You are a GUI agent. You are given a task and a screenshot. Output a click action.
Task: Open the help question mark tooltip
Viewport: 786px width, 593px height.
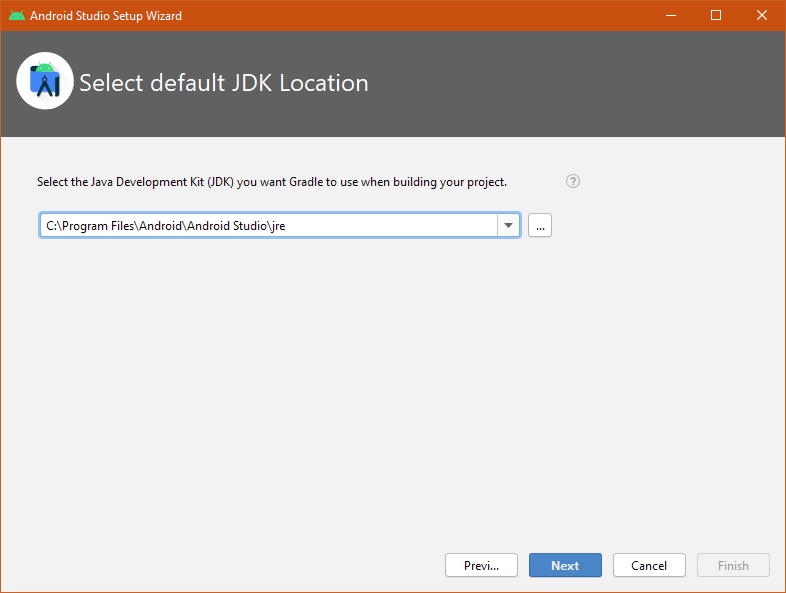573,181
